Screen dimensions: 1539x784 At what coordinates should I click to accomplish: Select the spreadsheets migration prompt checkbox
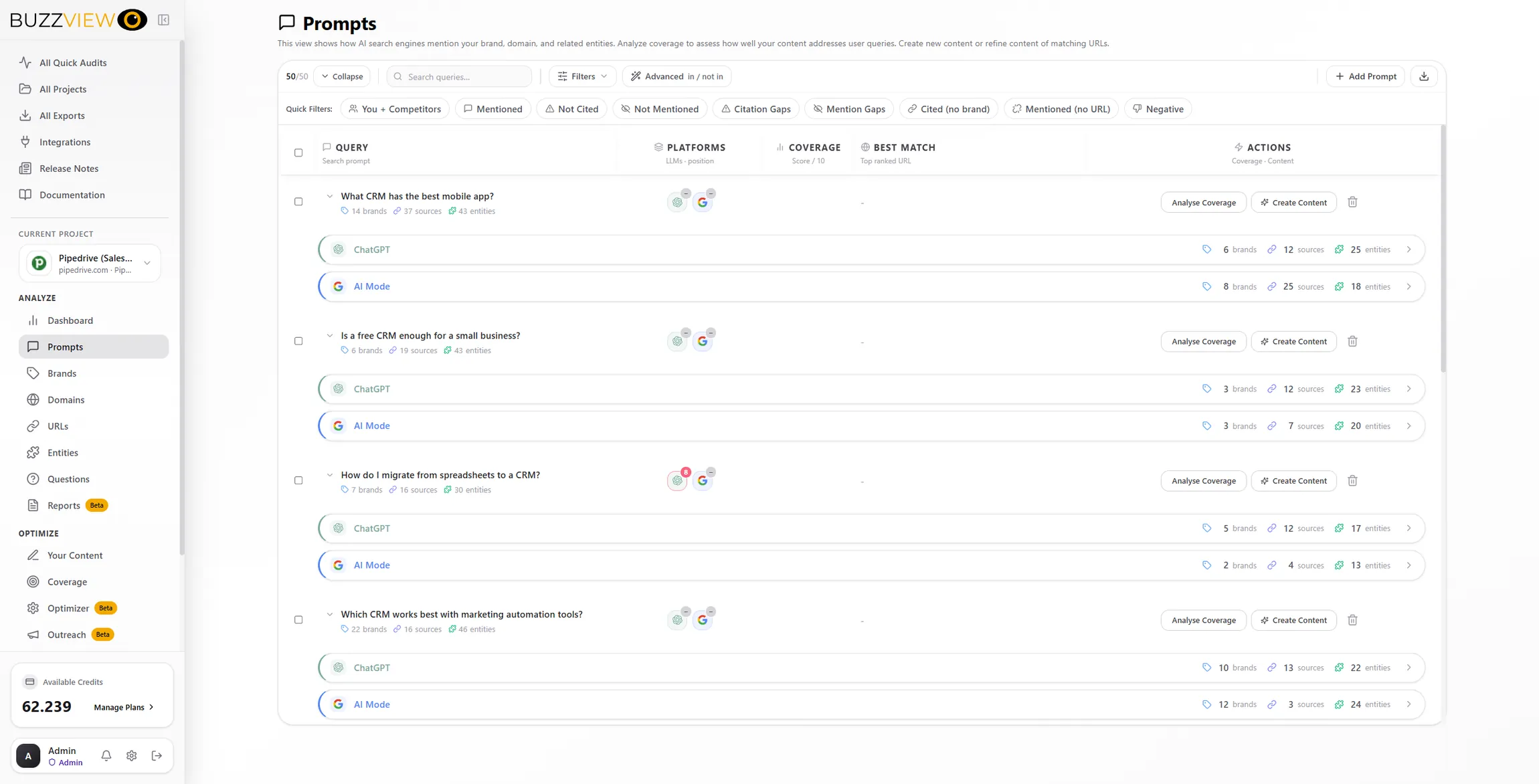pyautogui.click(x=298, y=480)
